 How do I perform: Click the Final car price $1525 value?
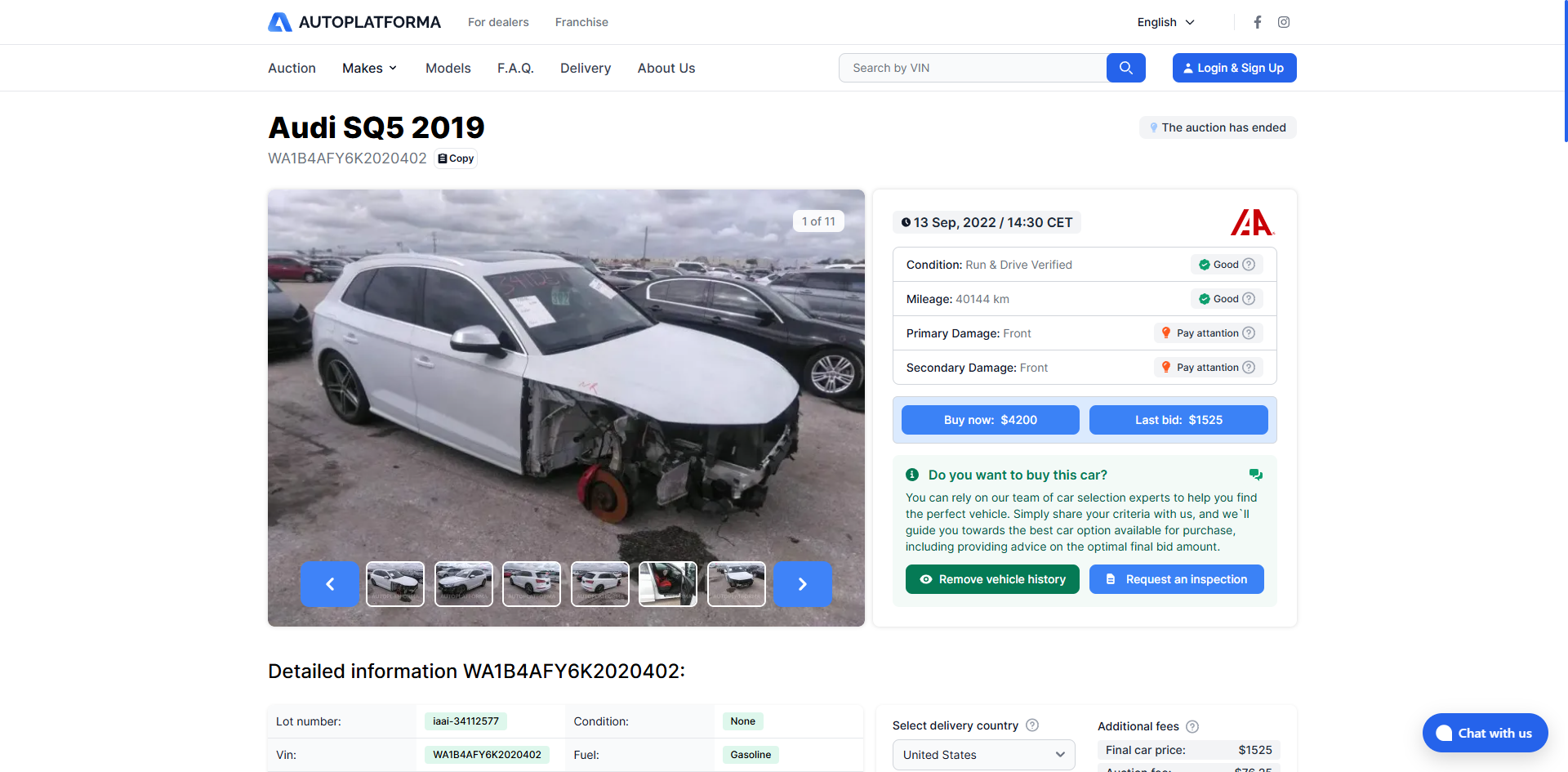coord(1255,750)
